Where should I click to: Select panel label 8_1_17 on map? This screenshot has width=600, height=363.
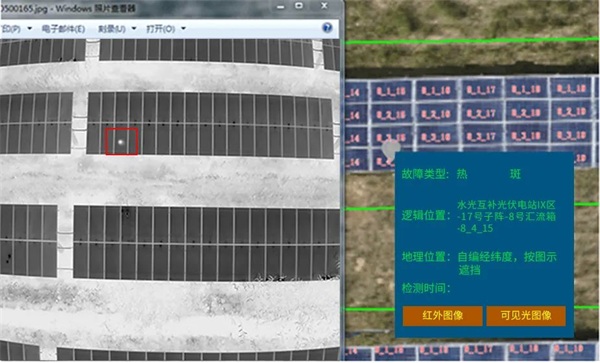point(481,90)
